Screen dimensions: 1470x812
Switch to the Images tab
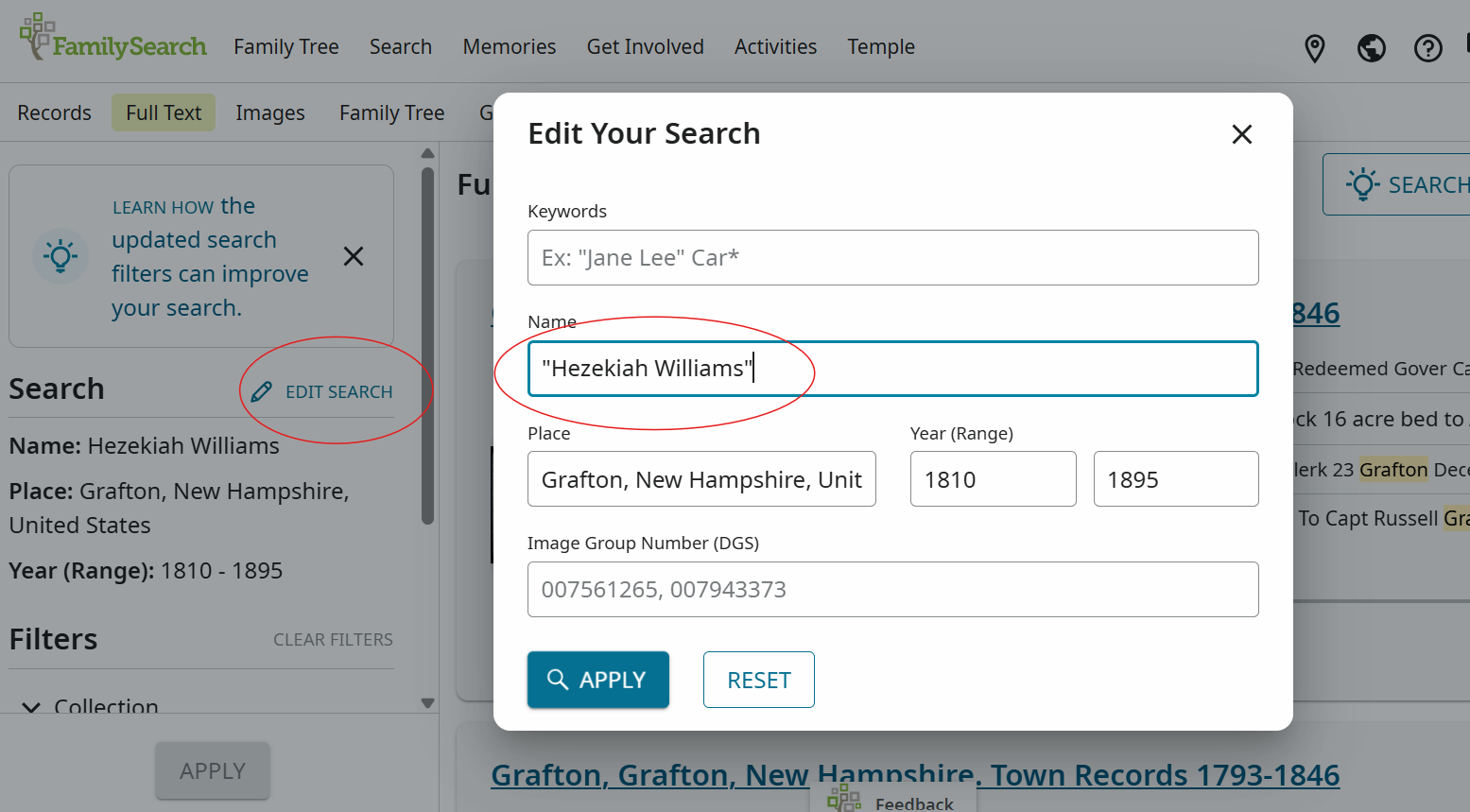270,112
